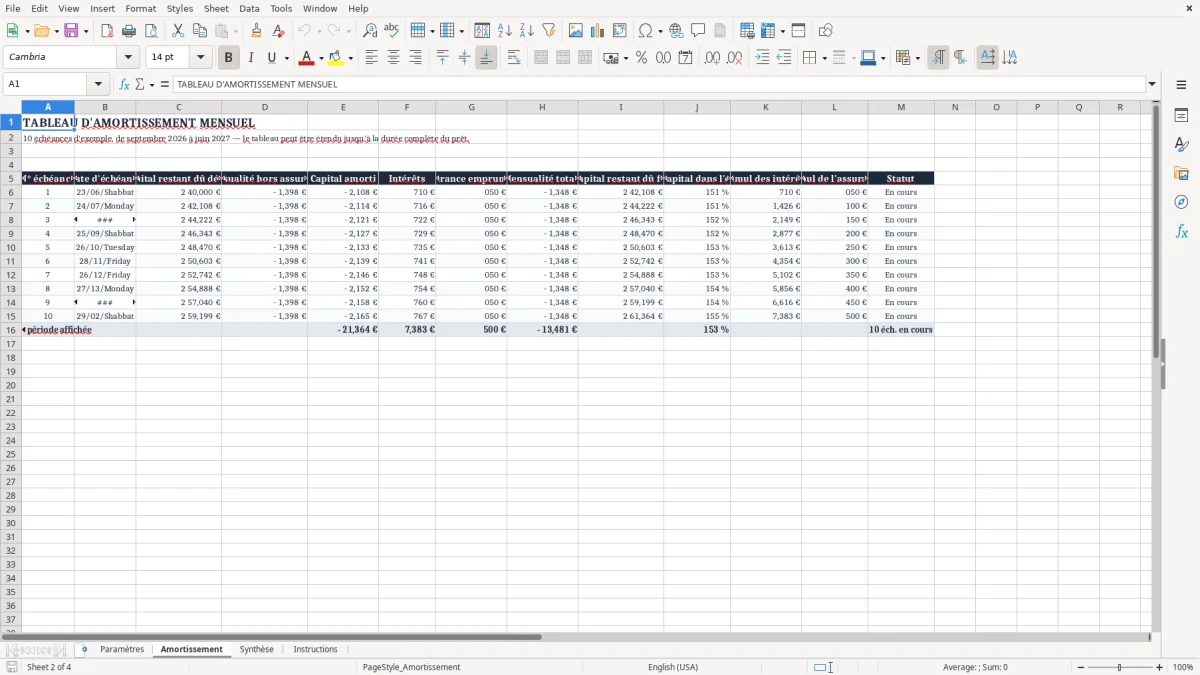This screenshot has height=675, width=1200.
Task: Toggle Align Bottom vertical alignment
Action: tap(486, 58)
